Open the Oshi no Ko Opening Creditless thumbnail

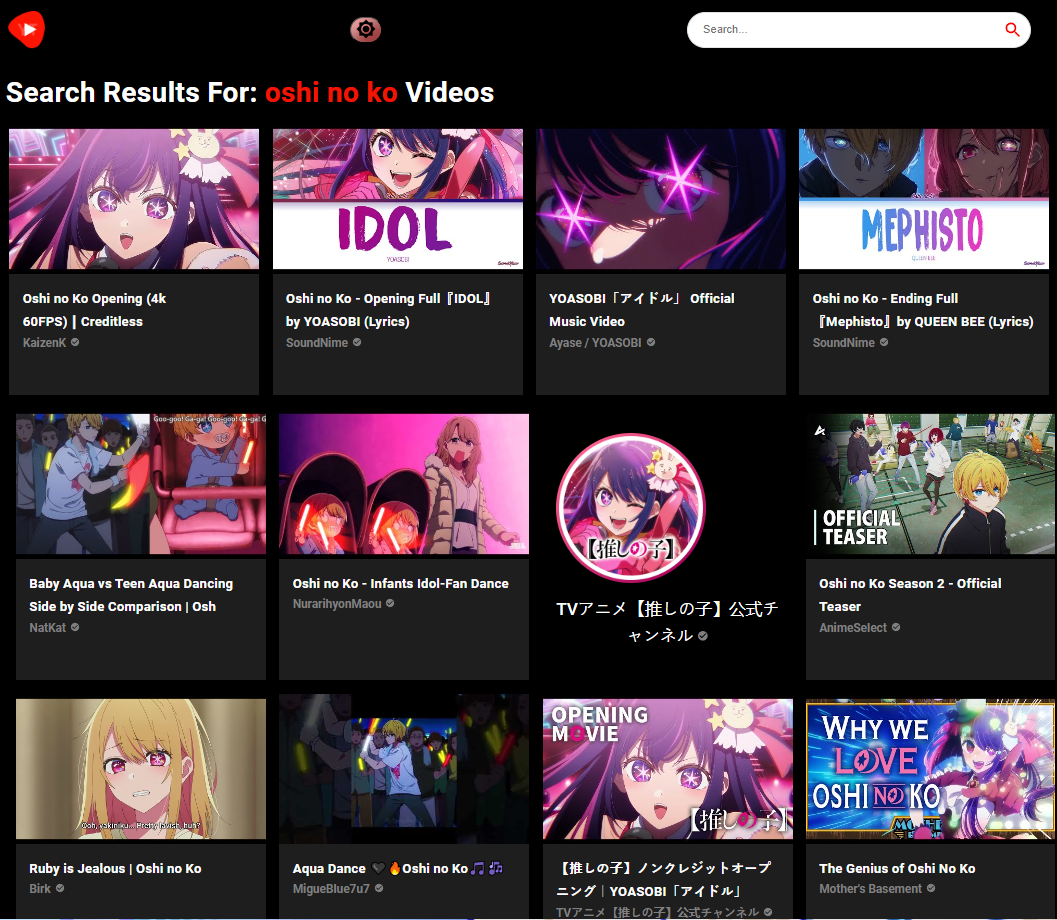click(x=134, y=199)
